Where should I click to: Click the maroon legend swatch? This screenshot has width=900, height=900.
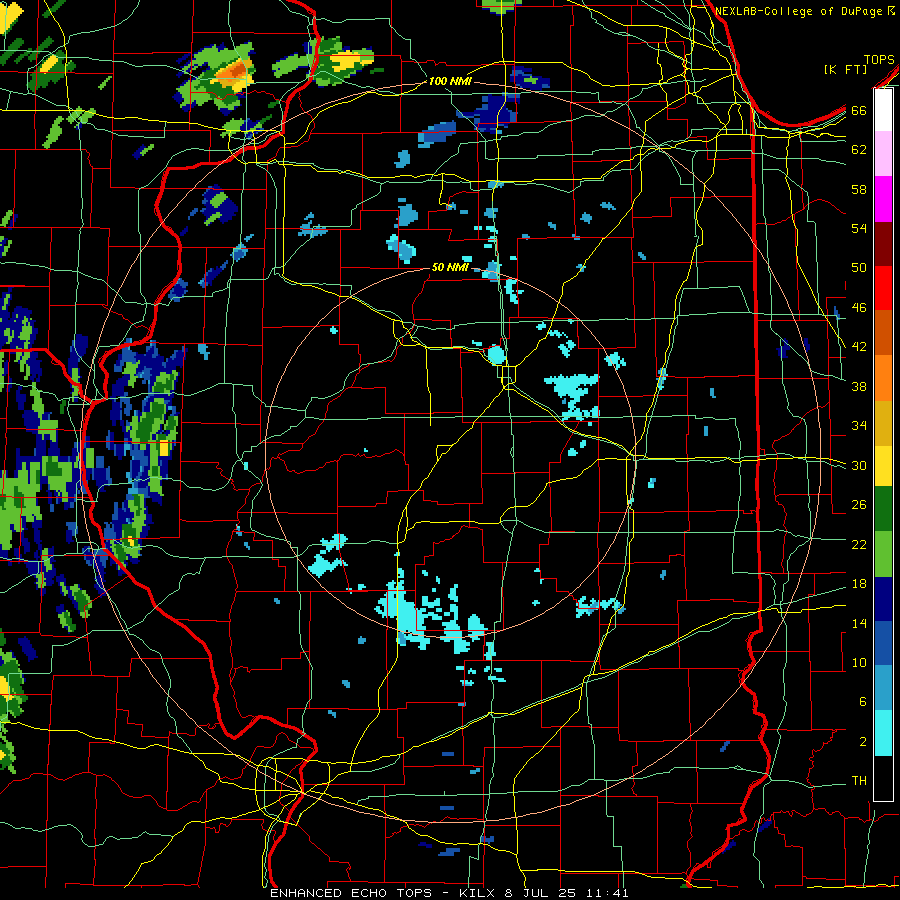[883, 243]
